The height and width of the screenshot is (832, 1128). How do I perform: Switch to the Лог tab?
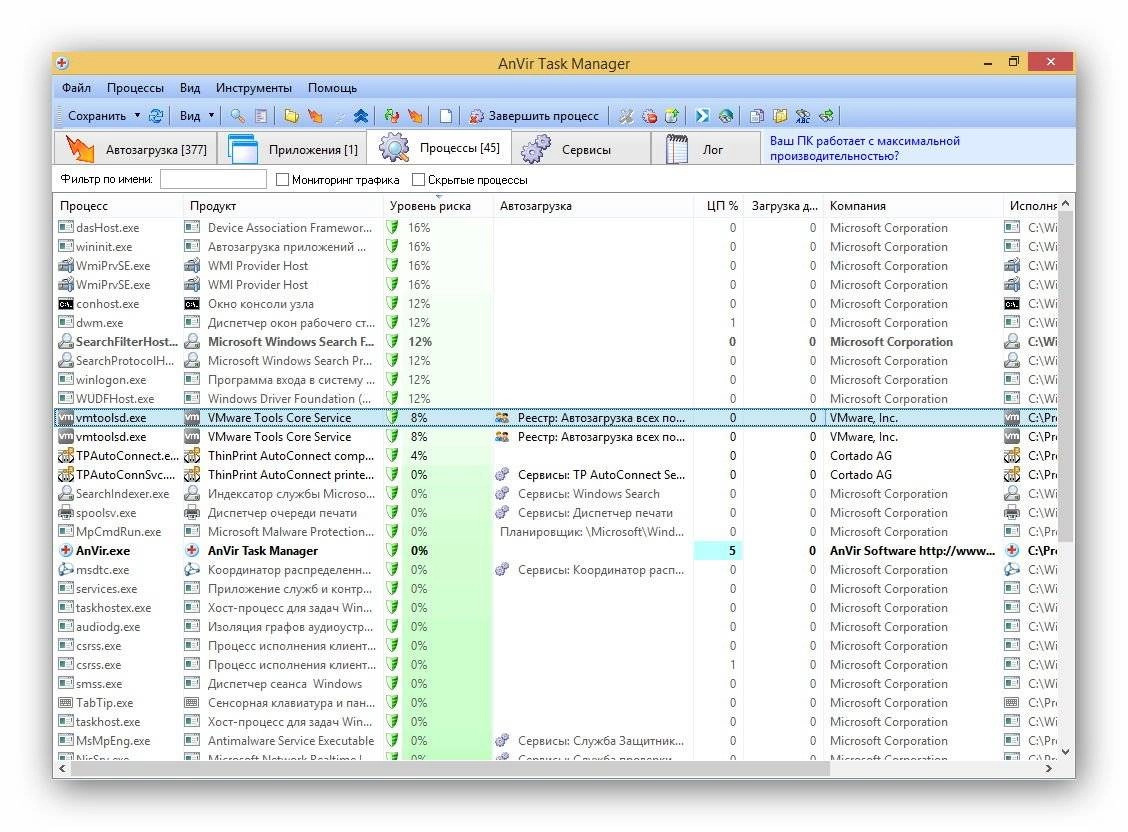click(706, 149)
